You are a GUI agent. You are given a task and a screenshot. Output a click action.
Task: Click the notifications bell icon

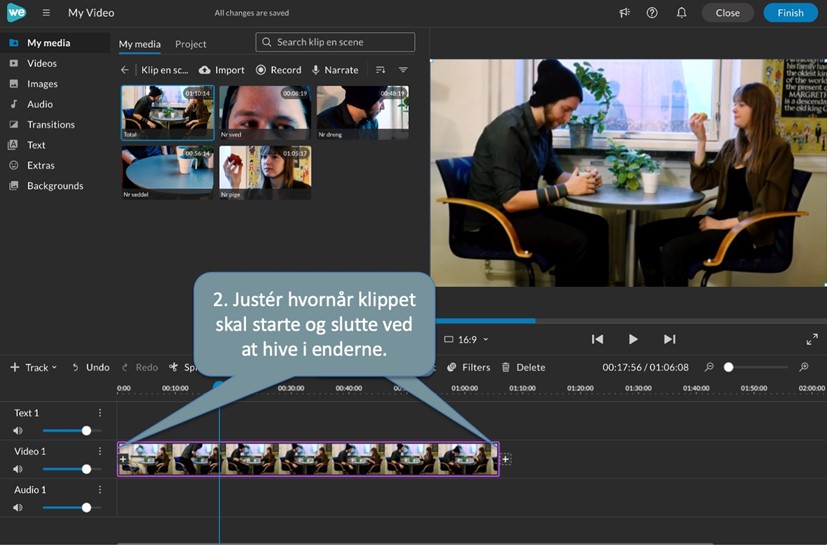[x=681, y=13]
